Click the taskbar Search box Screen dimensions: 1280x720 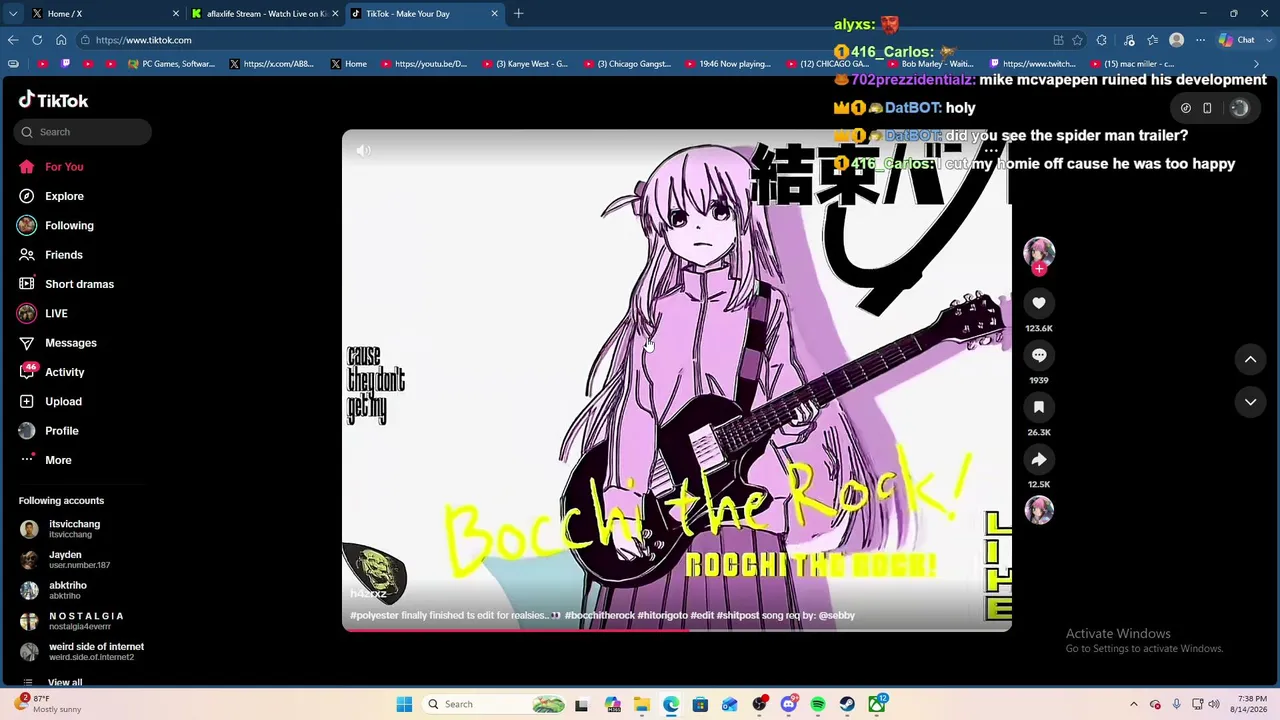click(x=495, y=704)
